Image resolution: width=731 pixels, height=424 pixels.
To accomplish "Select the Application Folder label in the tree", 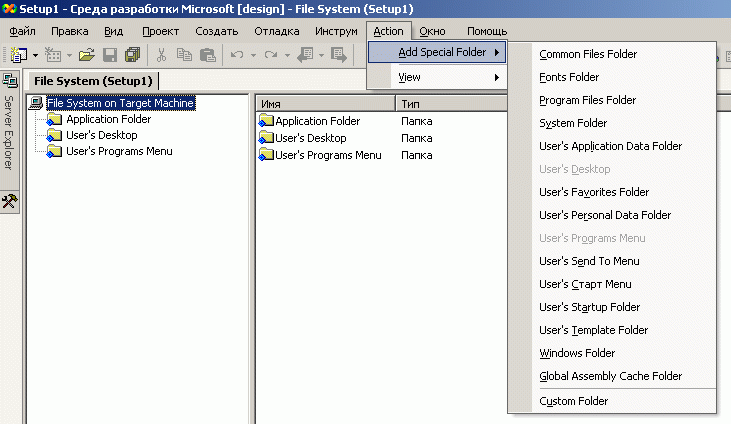I will (x=109, y=119).
